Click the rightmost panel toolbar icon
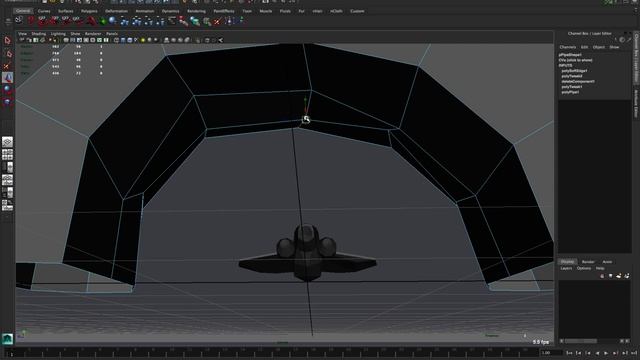Viewport: 640px width, 360px height. 220,40
